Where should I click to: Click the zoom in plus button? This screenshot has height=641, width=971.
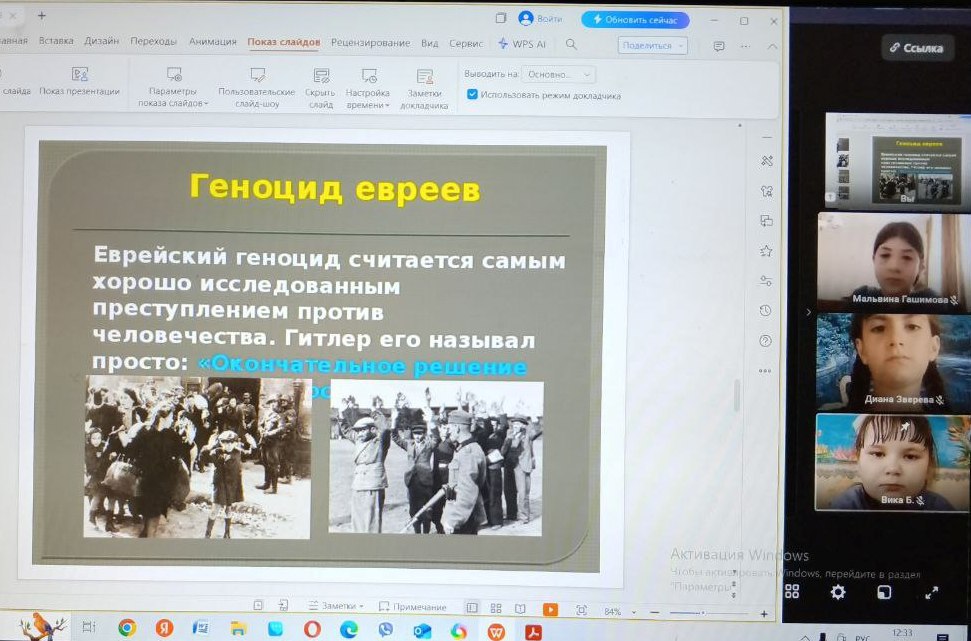(764, 613)
